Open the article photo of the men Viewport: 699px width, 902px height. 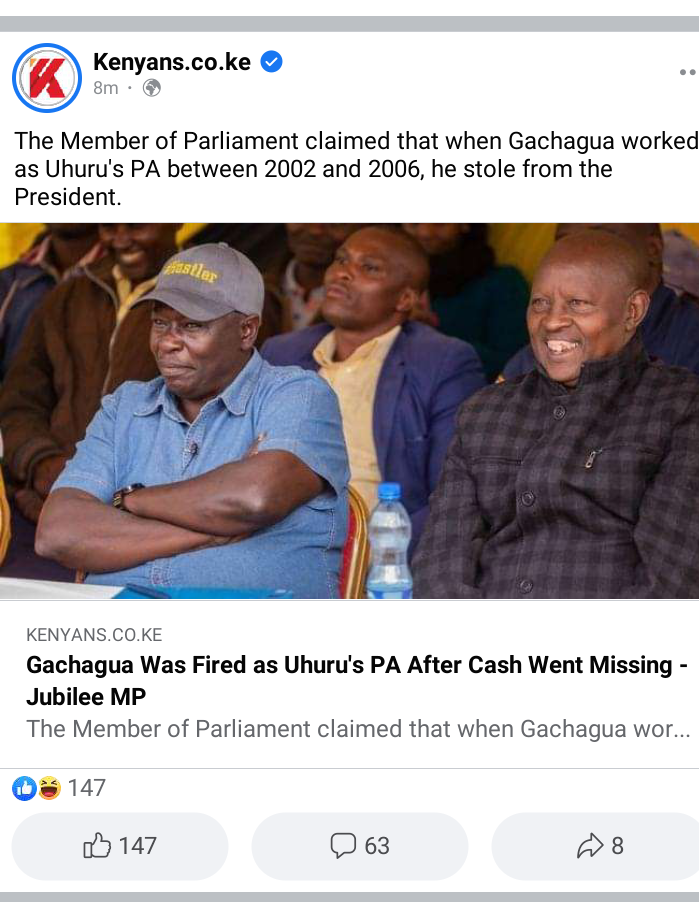[x=349, y=411]
